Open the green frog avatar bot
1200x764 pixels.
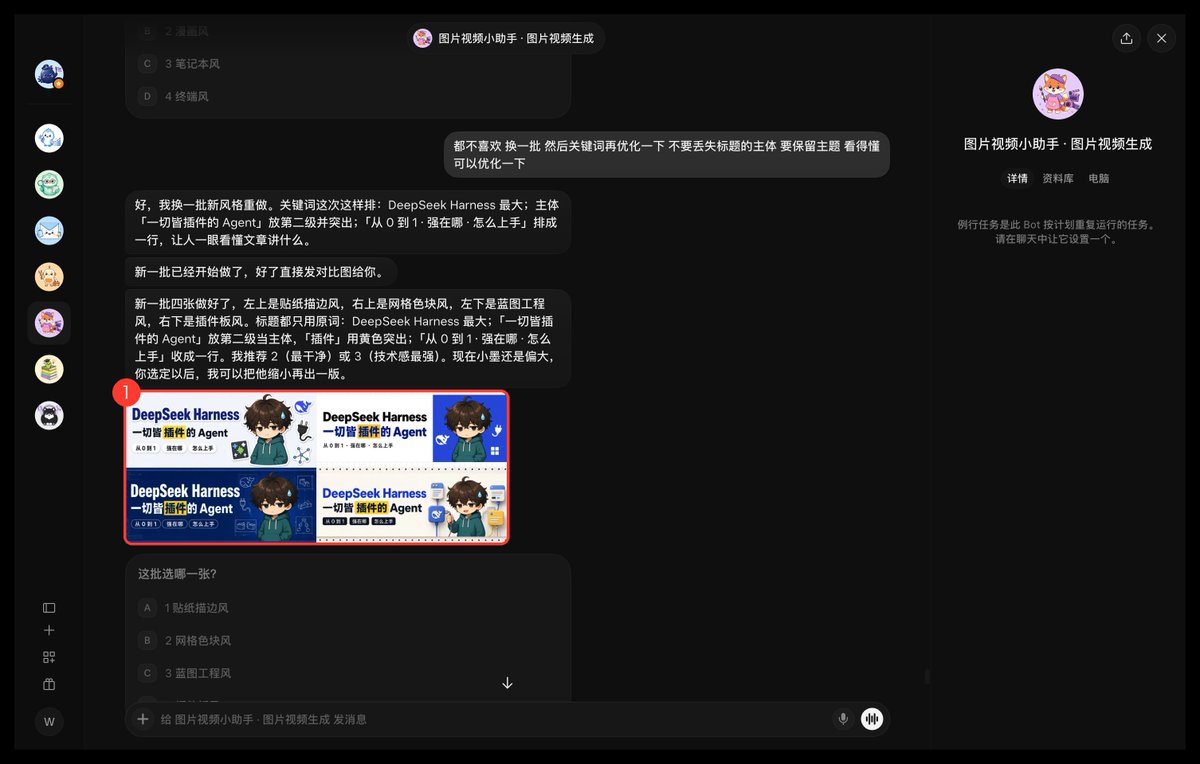pyautogui.click(x=49, y=184)
